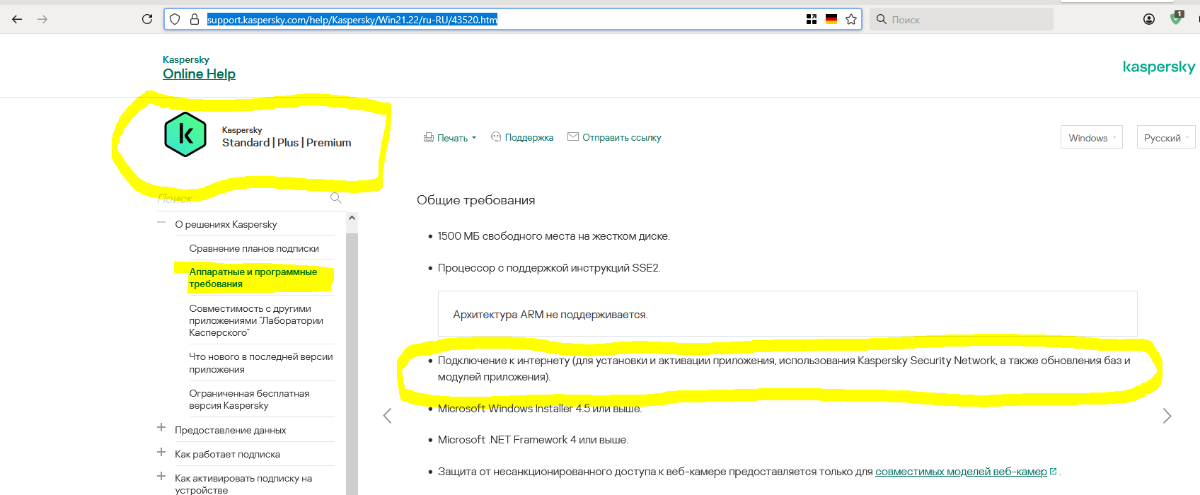
Task: Bookmark this page with the star
Action: pos(851,18)
